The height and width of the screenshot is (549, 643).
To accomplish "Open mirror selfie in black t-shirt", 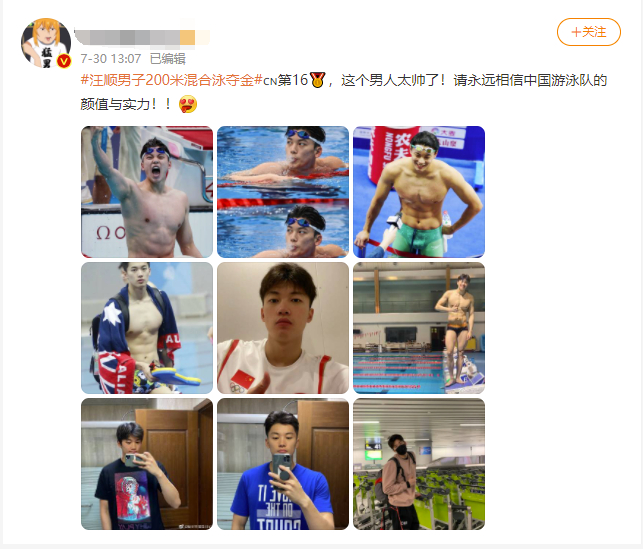I will click(147, 464).
